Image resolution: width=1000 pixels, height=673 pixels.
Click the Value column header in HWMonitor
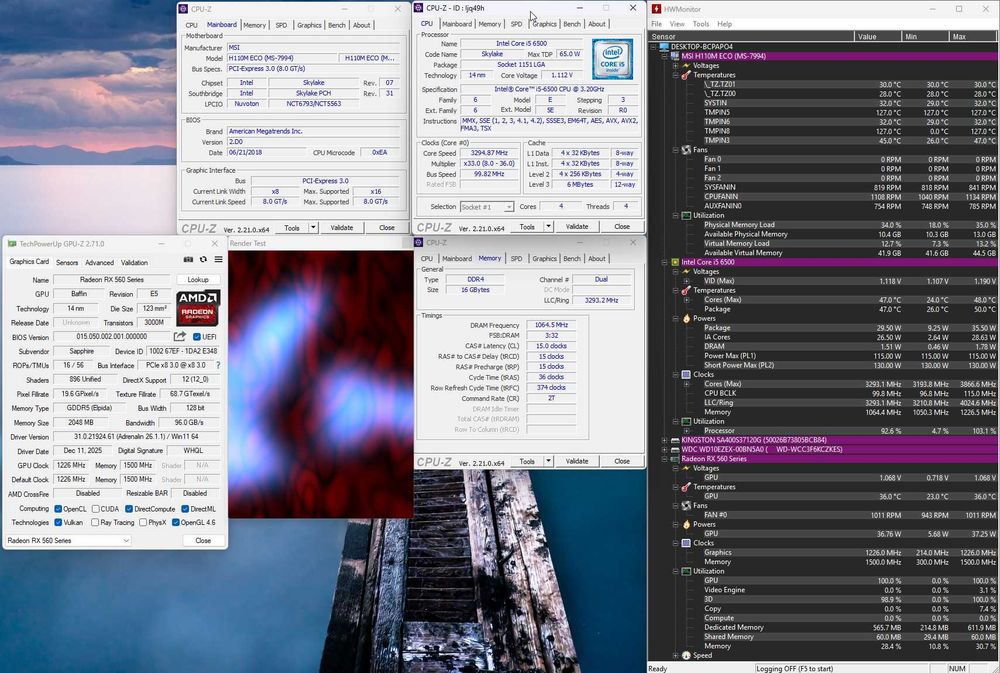tap(877, 36)
